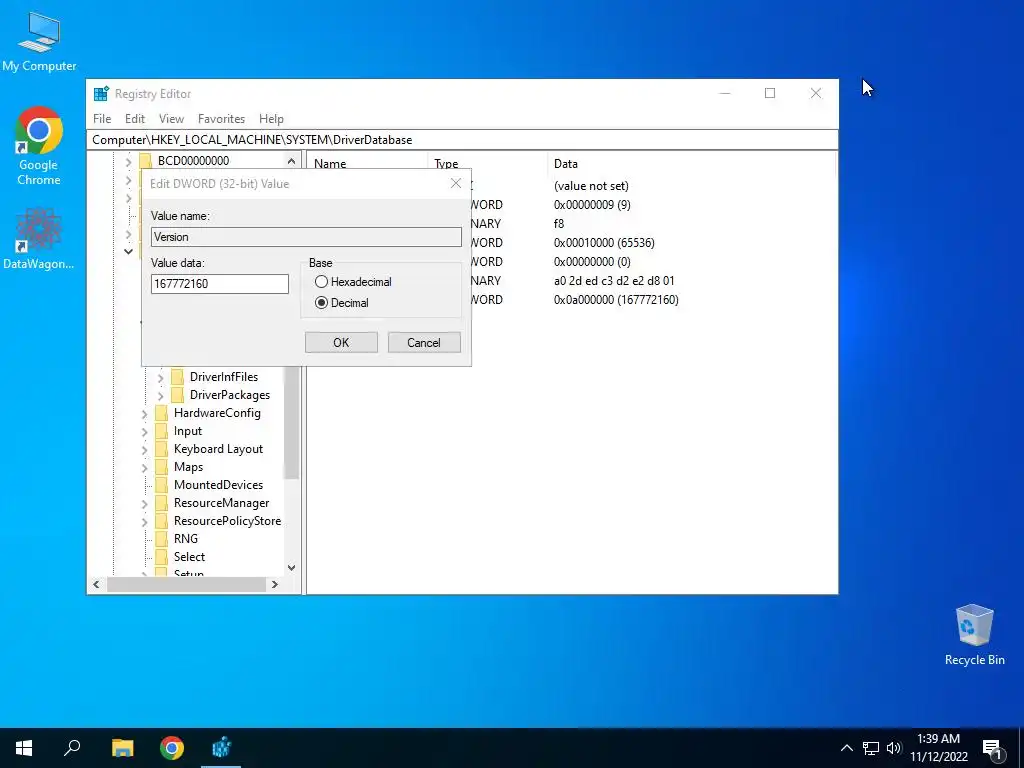Expand the ResourcePolicyStore key
The image size is (1024, 768).
coord(144,520)
